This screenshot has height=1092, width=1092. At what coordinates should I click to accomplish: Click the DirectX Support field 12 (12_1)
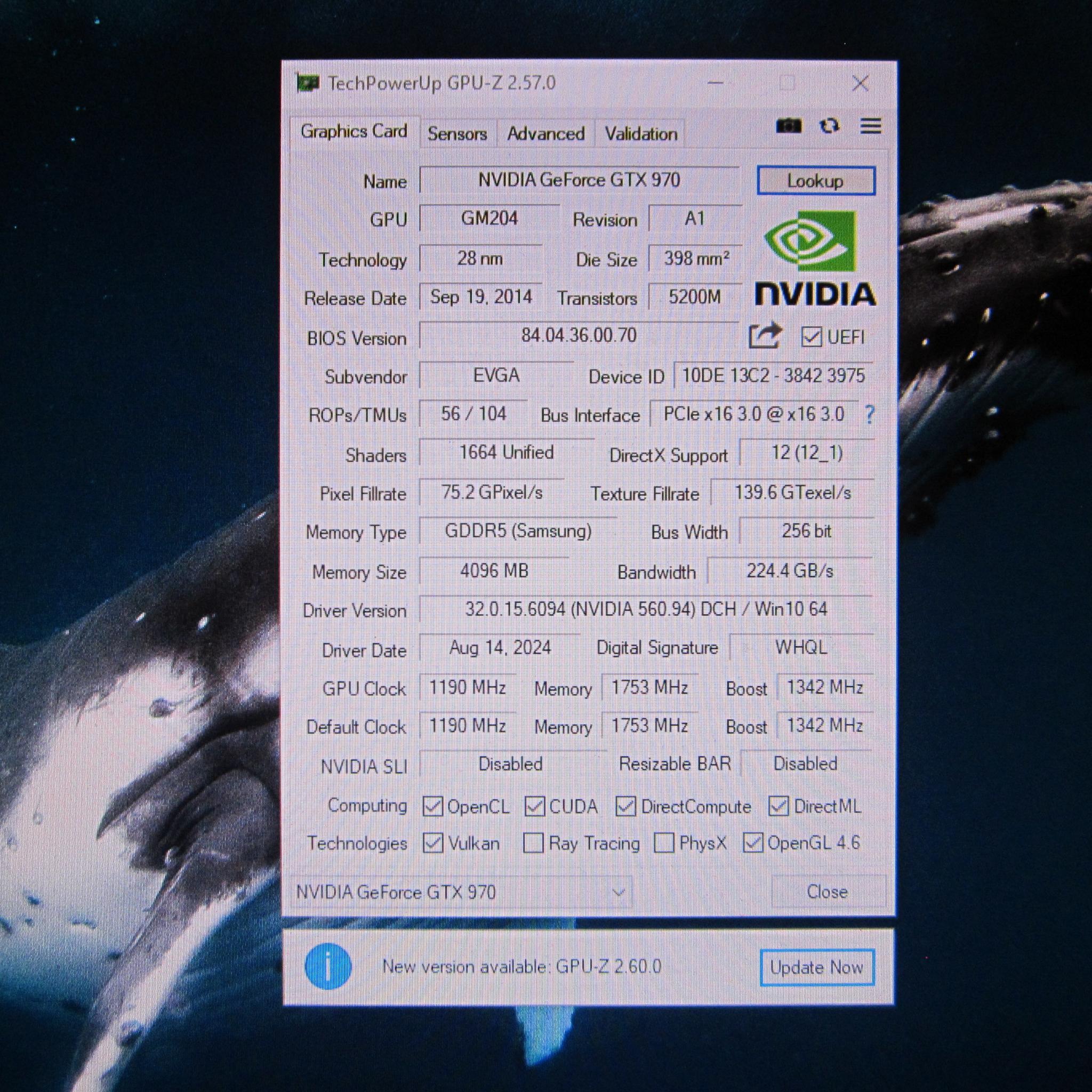pyautogui.click(x=807, y=453)
